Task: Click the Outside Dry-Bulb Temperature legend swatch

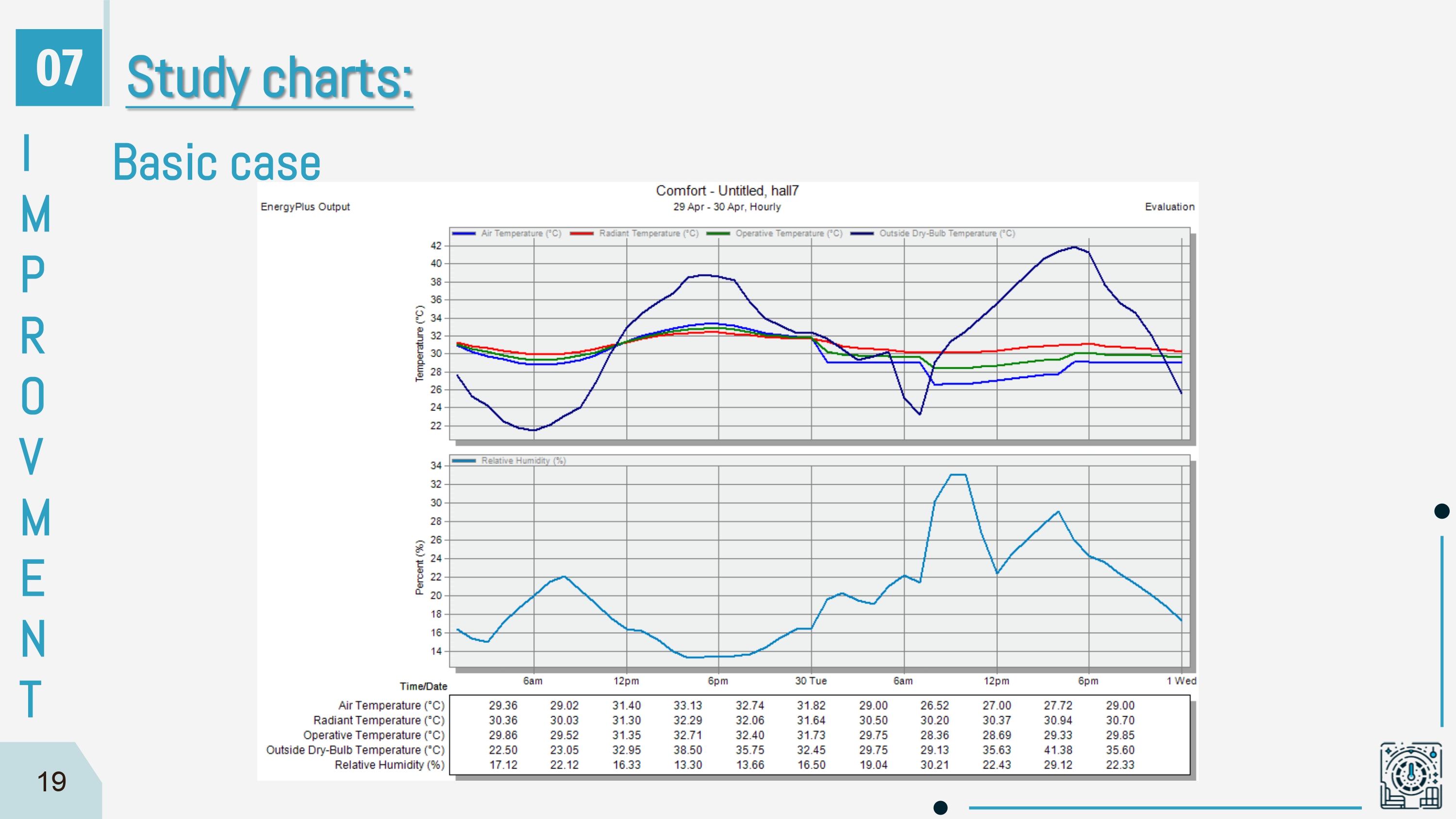Action: coord(861,233)
